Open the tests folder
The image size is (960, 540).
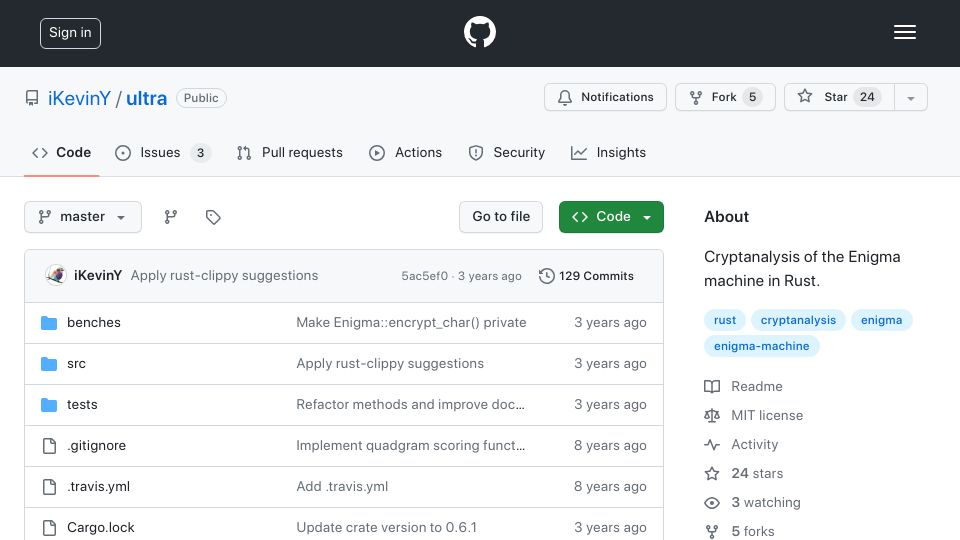[82, 405]
